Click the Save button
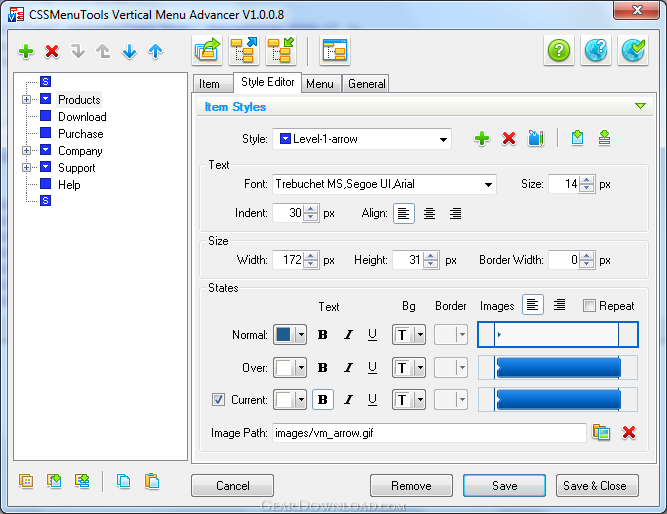 pos(505,485)
